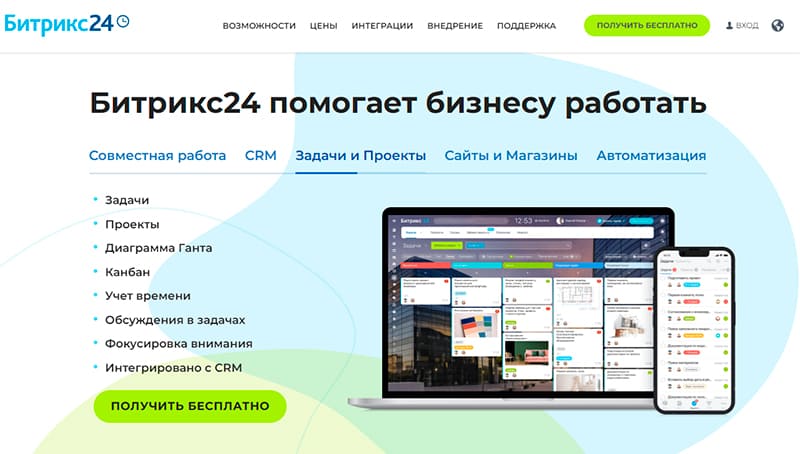Open Внедрение in the navigation bar
The width and height of the screenshot is (800, 454).
pos(456,26)
